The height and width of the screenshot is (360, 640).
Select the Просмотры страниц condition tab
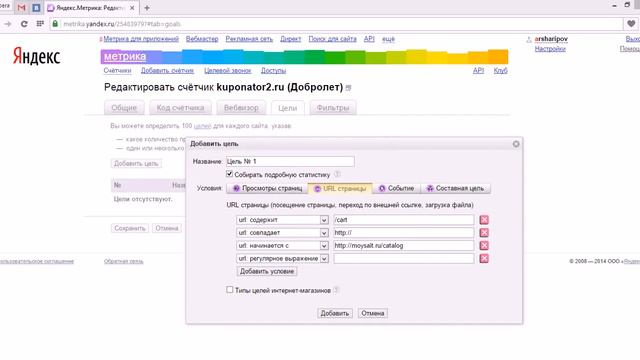[x=267, y=188]
